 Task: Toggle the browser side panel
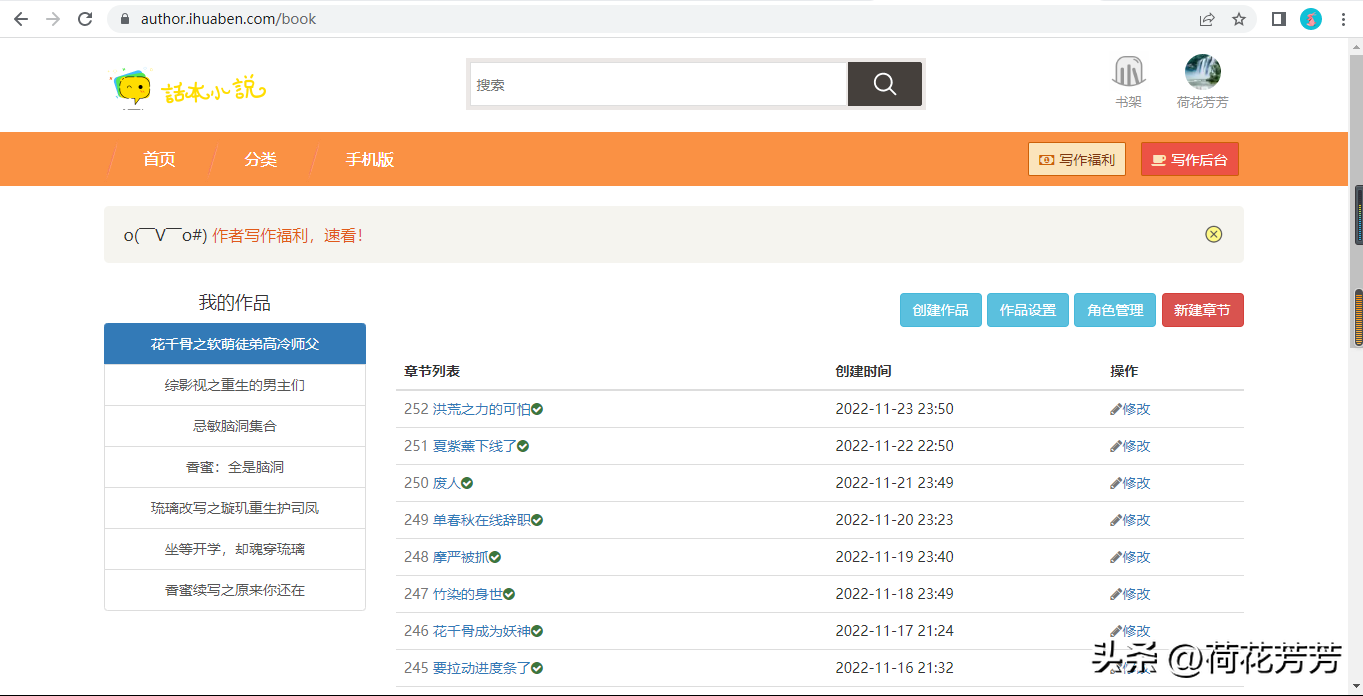tap(1278, 19)
